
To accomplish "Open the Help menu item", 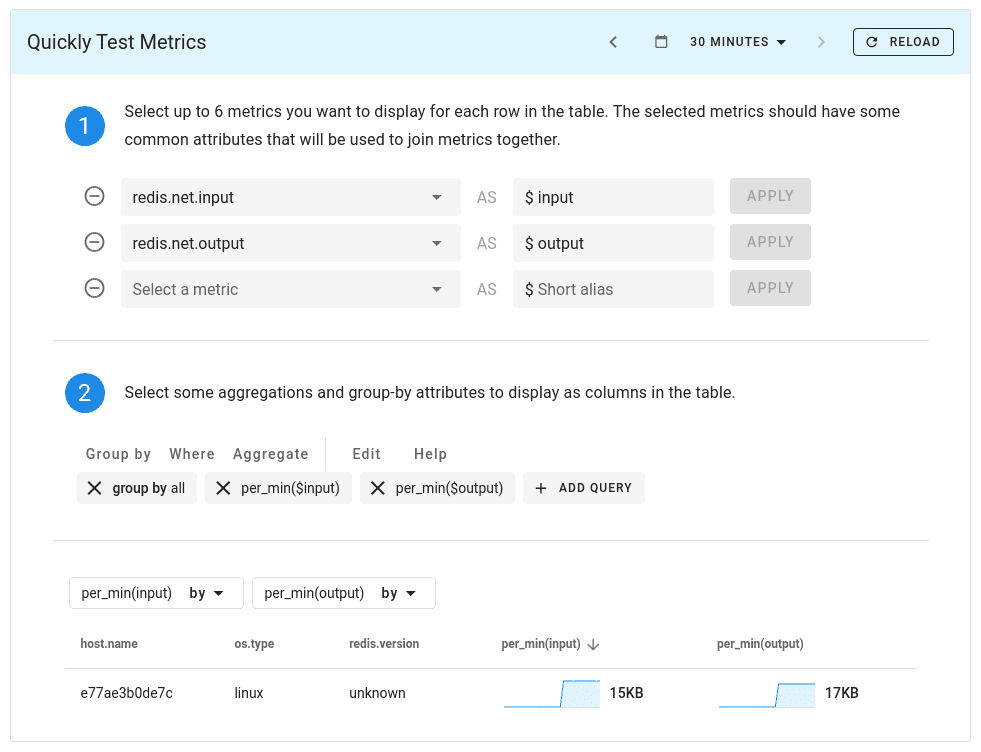I will coord(430,454).
